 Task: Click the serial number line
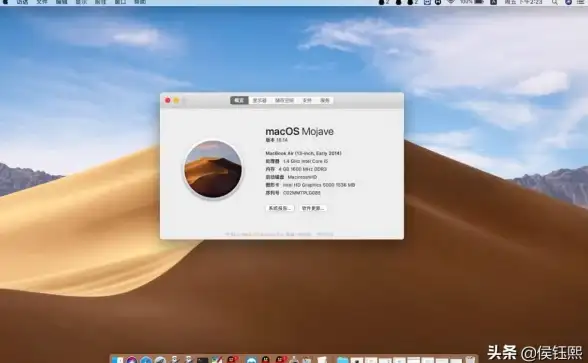coord(293,193)
